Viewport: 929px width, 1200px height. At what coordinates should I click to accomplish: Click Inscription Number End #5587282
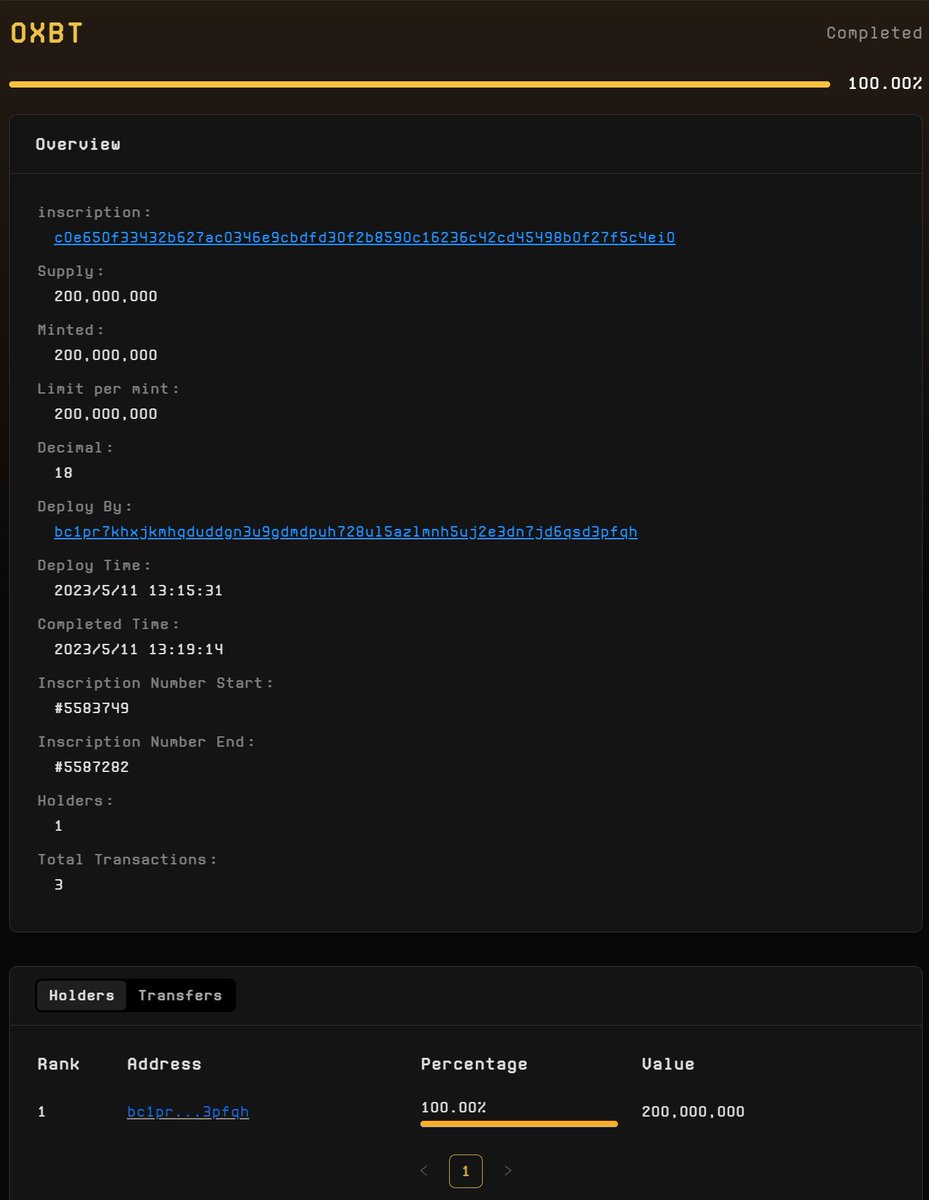92,768
